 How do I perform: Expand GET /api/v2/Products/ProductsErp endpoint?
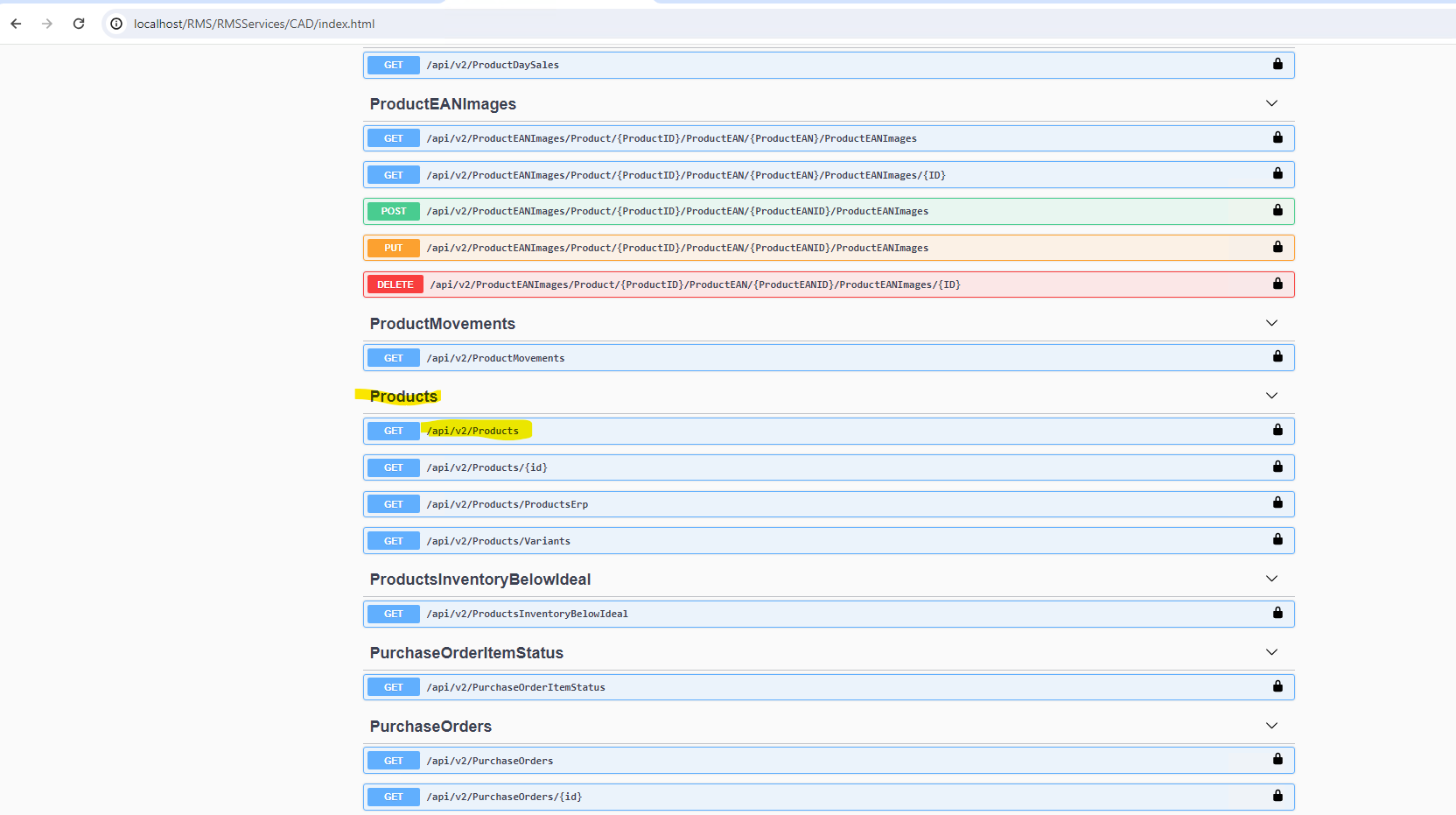[507, 504]
